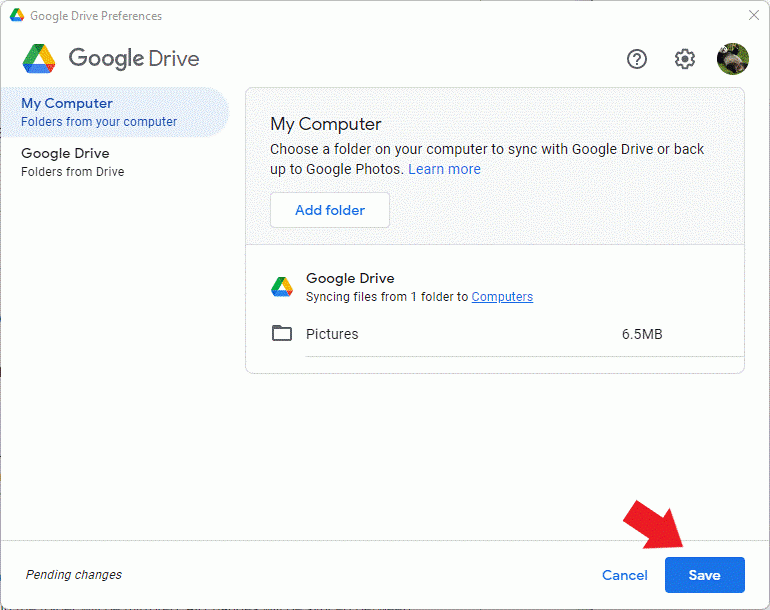Click the large Google Drive header logo
Image resolution: width=770 pixels, height=610 pixels.
point(39,58)
